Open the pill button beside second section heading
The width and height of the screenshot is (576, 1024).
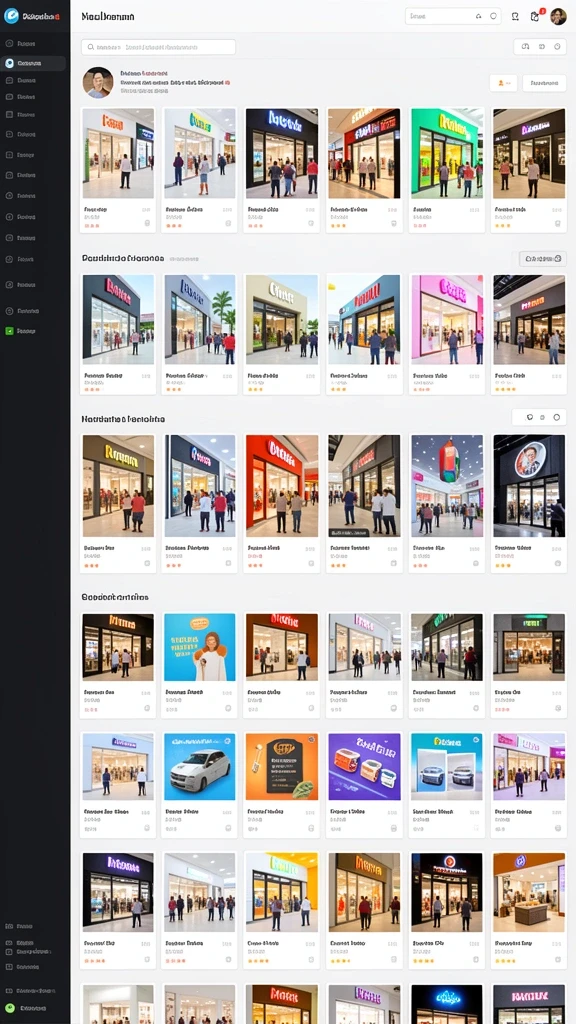point(543,259)
